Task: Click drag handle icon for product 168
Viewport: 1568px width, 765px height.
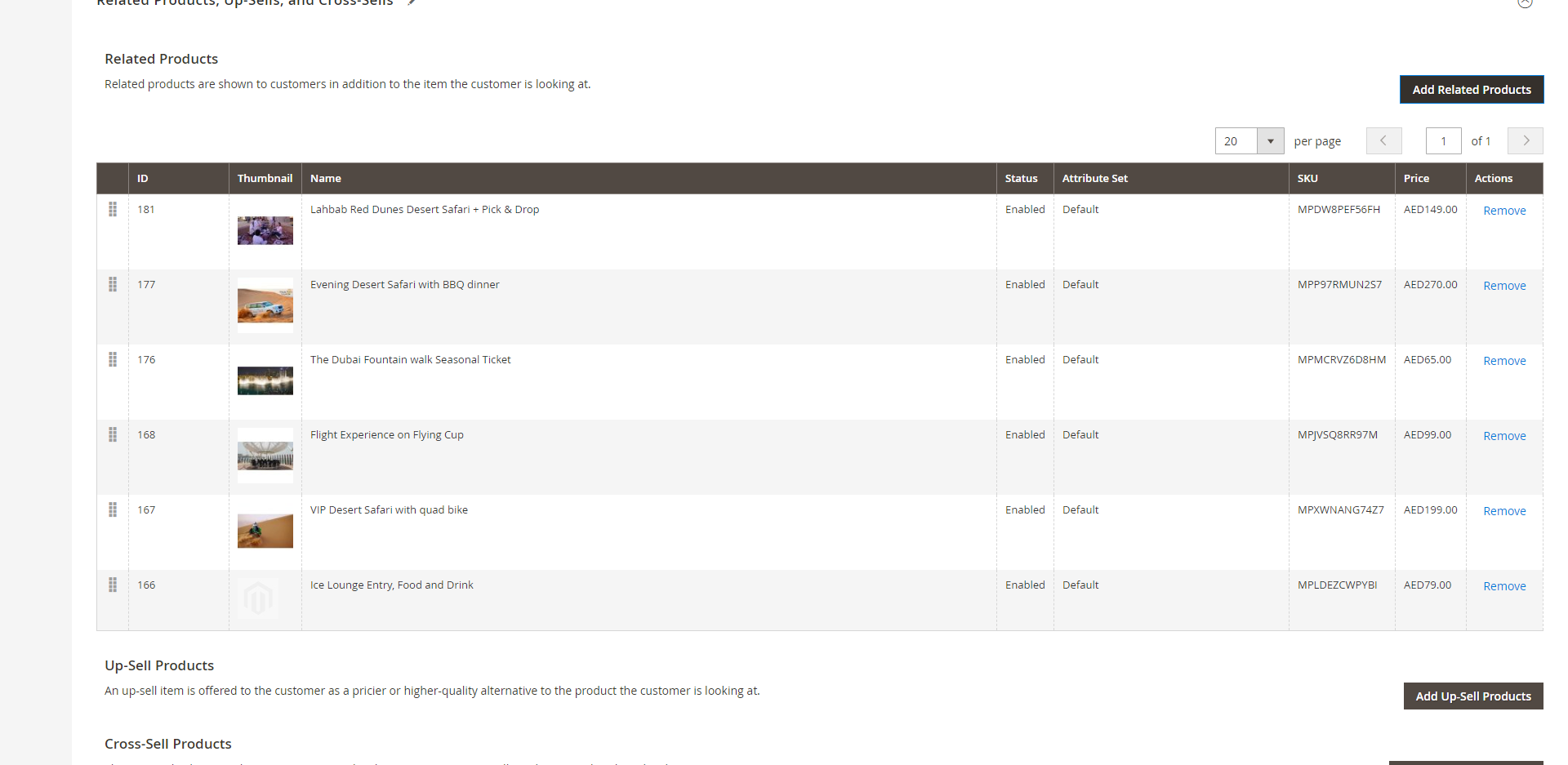Action: pos(113,434)
